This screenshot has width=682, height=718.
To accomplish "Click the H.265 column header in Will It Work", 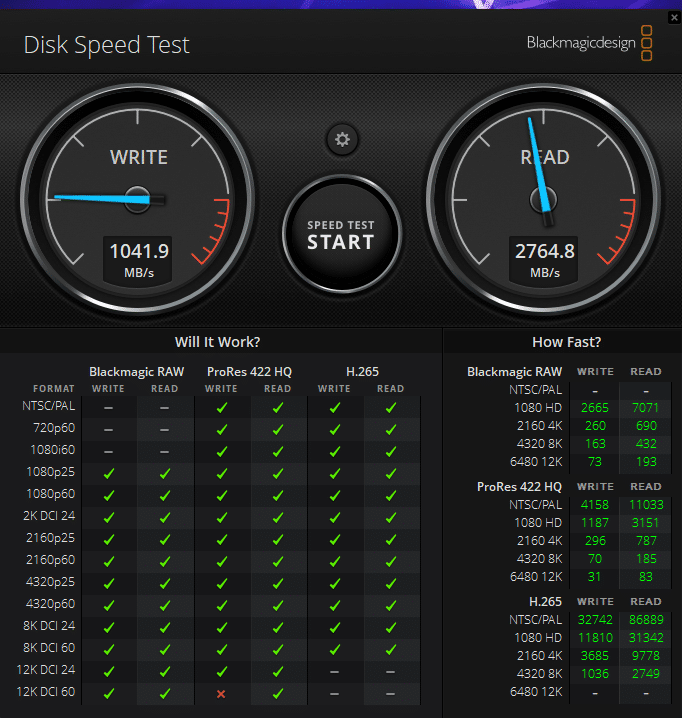I will (x=362, y=371).
